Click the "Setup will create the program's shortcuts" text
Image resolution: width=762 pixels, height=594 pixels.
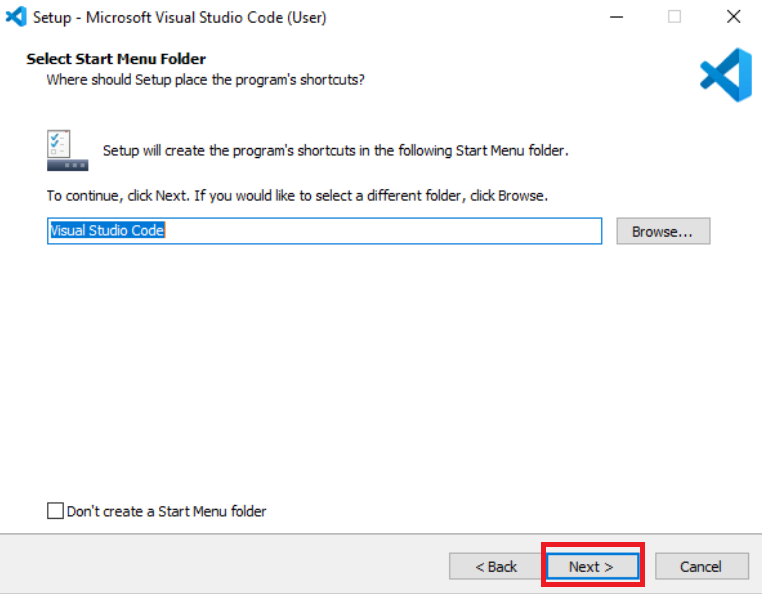pyautogui.click(x=335, y=151)
